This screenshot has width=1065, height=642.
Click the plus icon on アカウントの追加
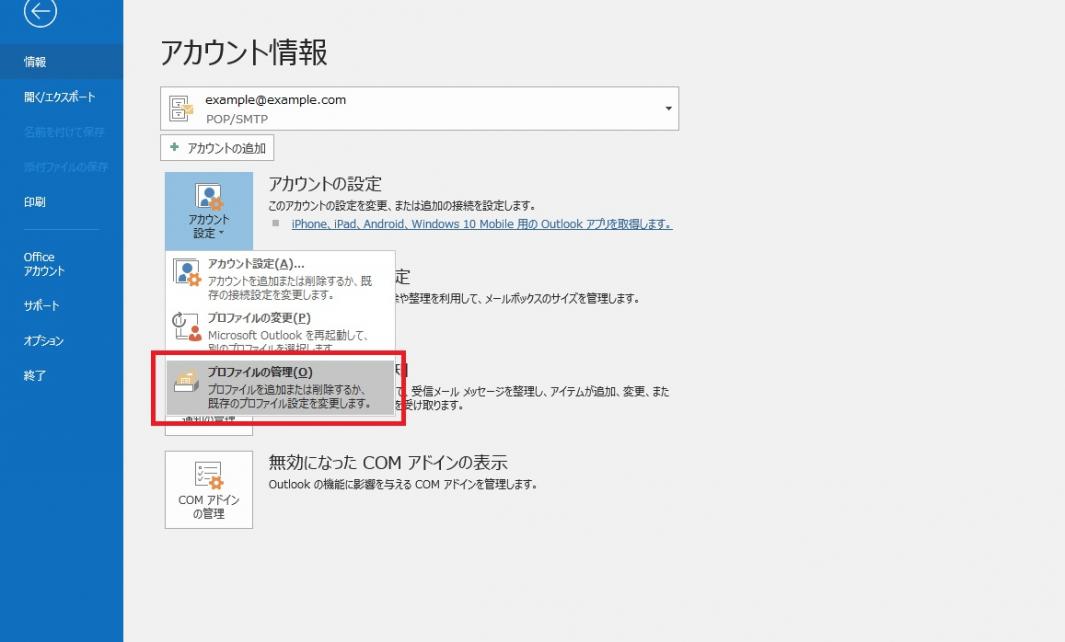pos(176,148)
